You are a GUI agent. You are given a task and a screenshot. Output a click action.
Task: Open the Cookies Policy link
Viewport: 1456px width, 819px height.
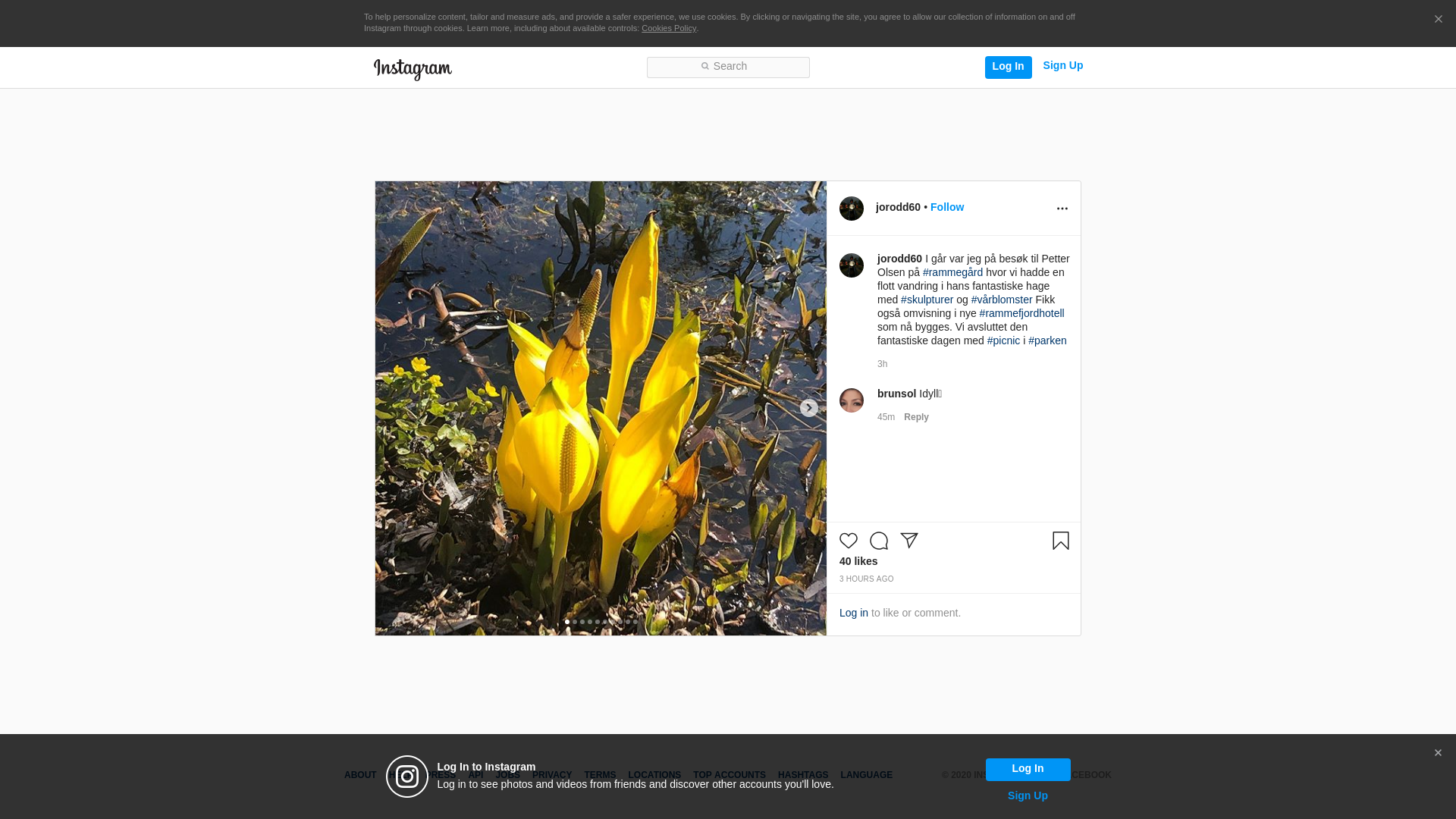pos(668,28)
